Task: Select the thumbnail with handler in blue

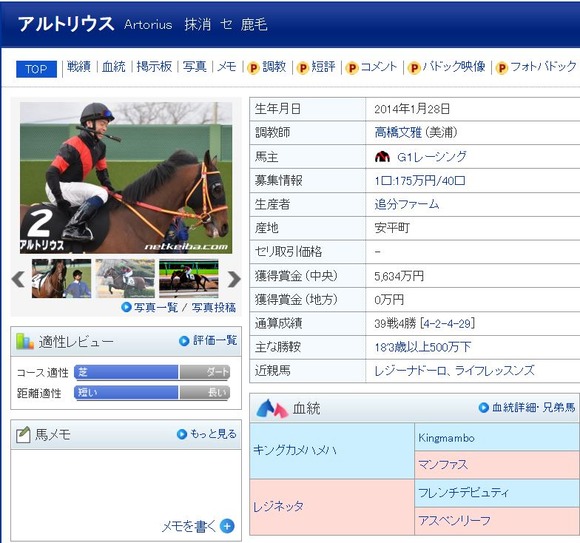Action: 61,279
